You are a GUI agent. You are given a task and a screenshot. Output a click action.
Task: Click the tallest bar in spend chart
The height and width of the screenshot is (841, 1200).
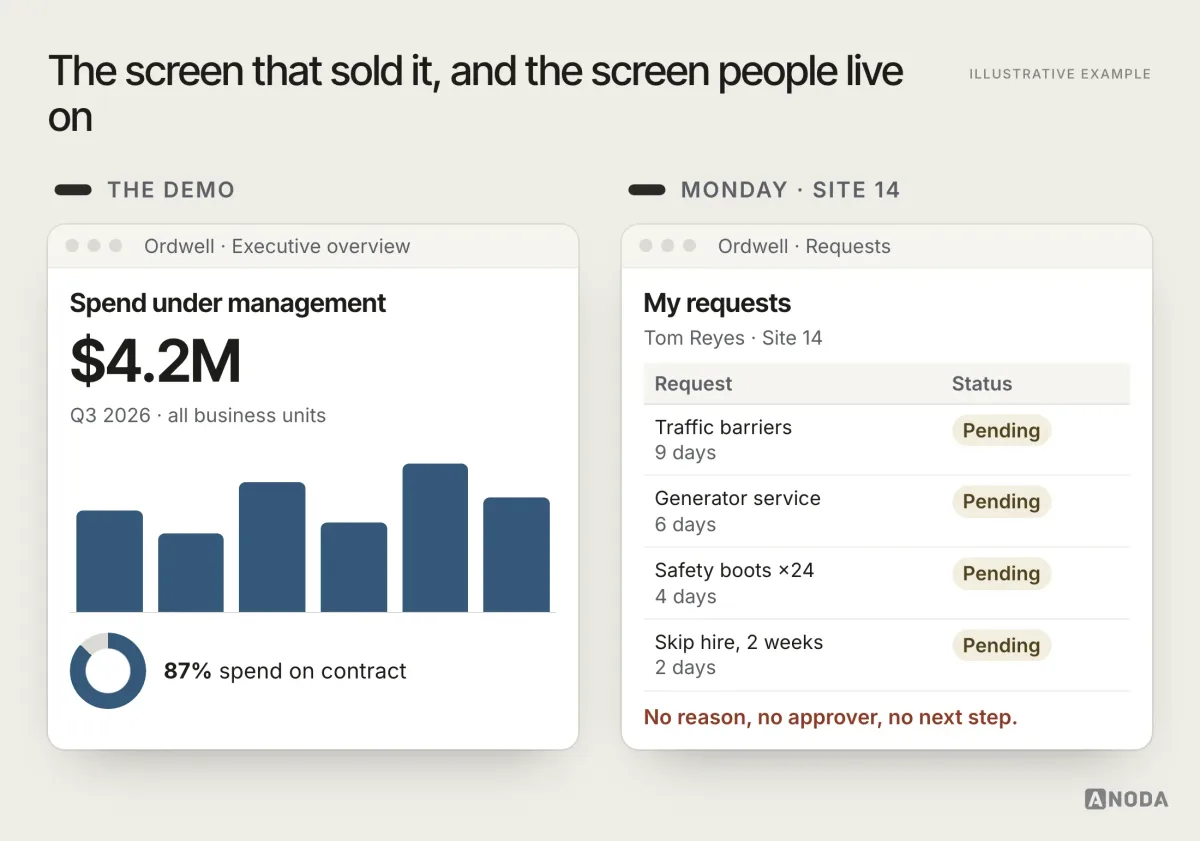(435, 538)
